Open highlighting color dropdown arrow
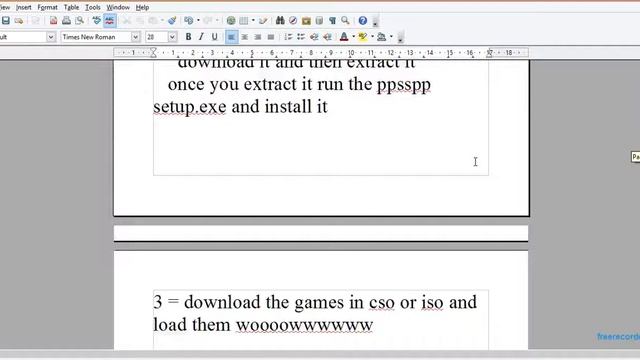The image size is (640, 360). click(372, 37)
